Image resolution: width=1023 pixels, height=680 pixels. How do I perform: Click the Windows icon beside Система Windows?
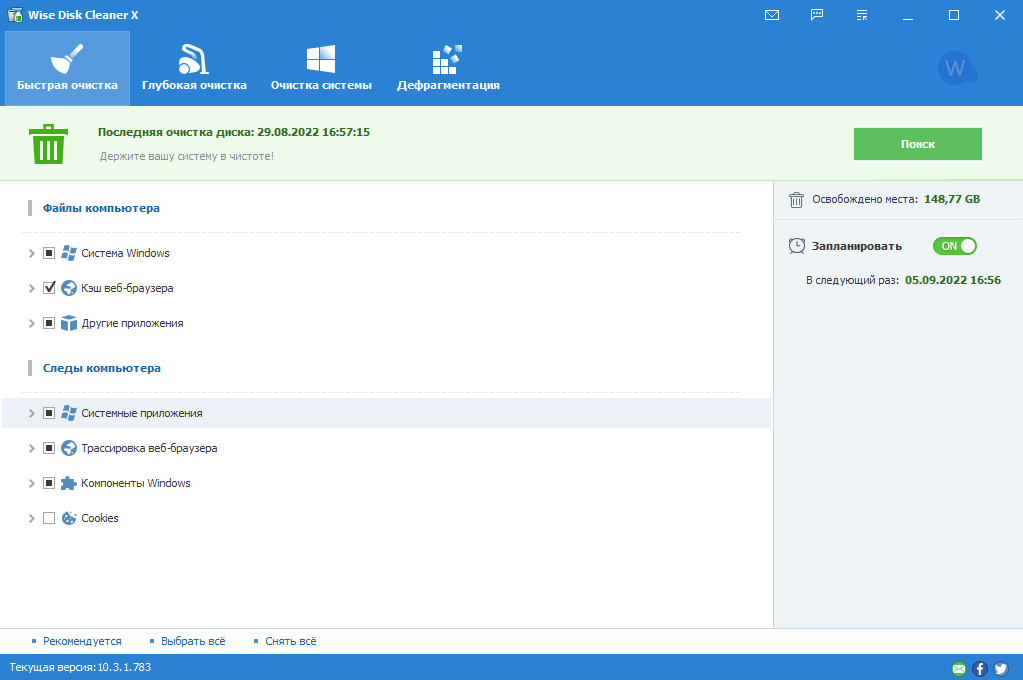click(x=69, y=253)
